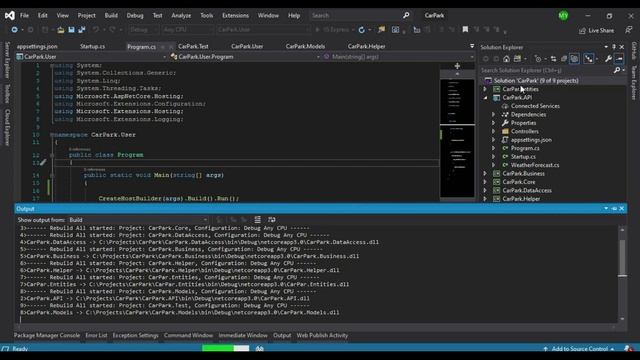Click the Redo arrow in the toolbar
The height and width of the screenshot is (360, 640).
112,30
